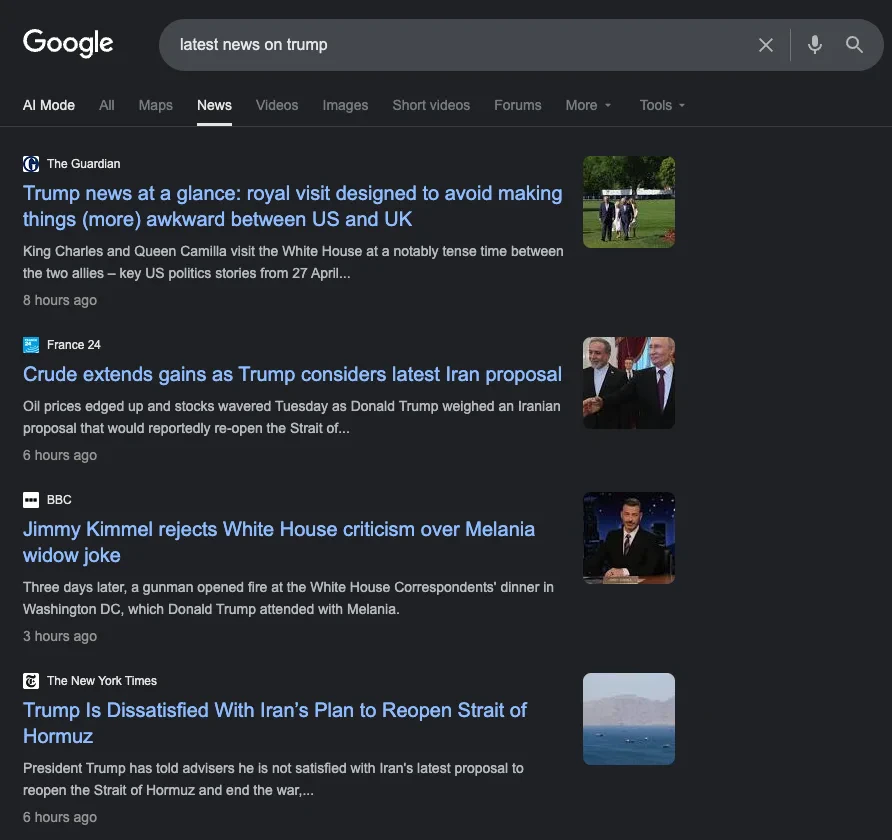Switch to AI Mode tab

tap(49, 105)
